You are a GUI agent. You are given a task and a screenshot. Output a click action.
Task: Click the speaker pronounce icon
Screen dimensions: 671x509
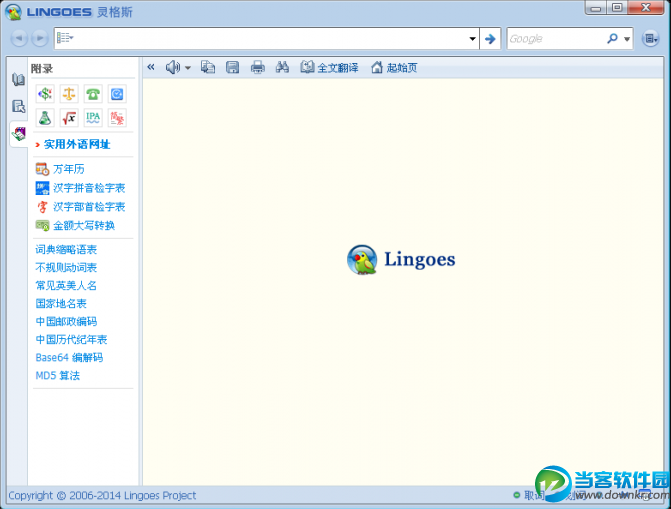tap(173, 67)
